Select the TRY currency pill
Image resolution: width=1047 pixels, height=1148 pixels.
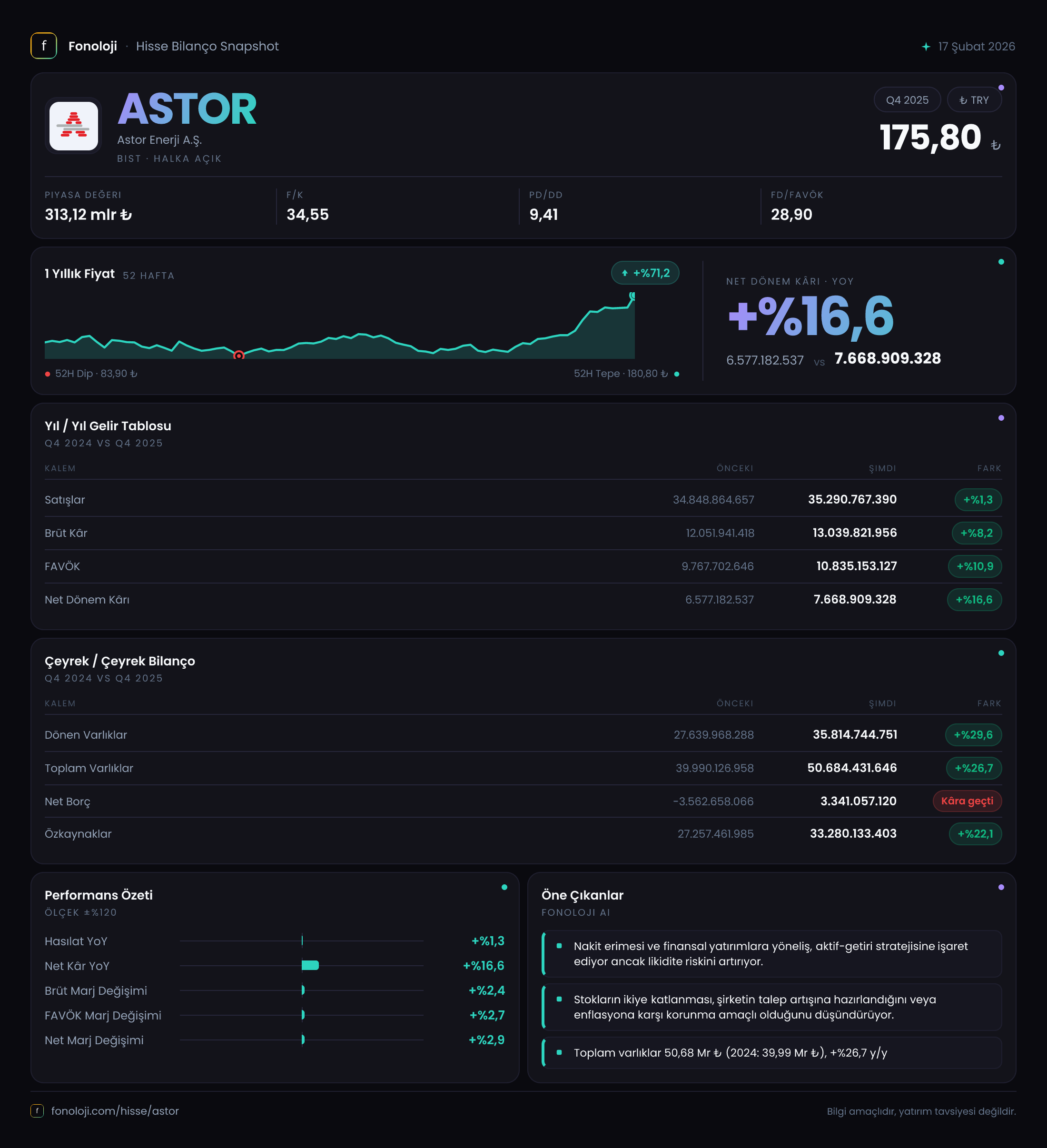[x=974, y=100]
